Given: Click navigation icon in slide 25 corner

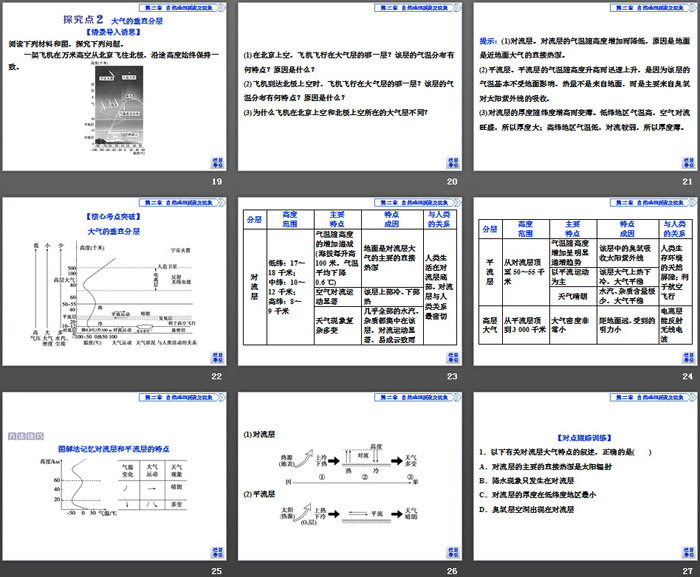Looking at the screenshot, I should [x=217, y=552].
